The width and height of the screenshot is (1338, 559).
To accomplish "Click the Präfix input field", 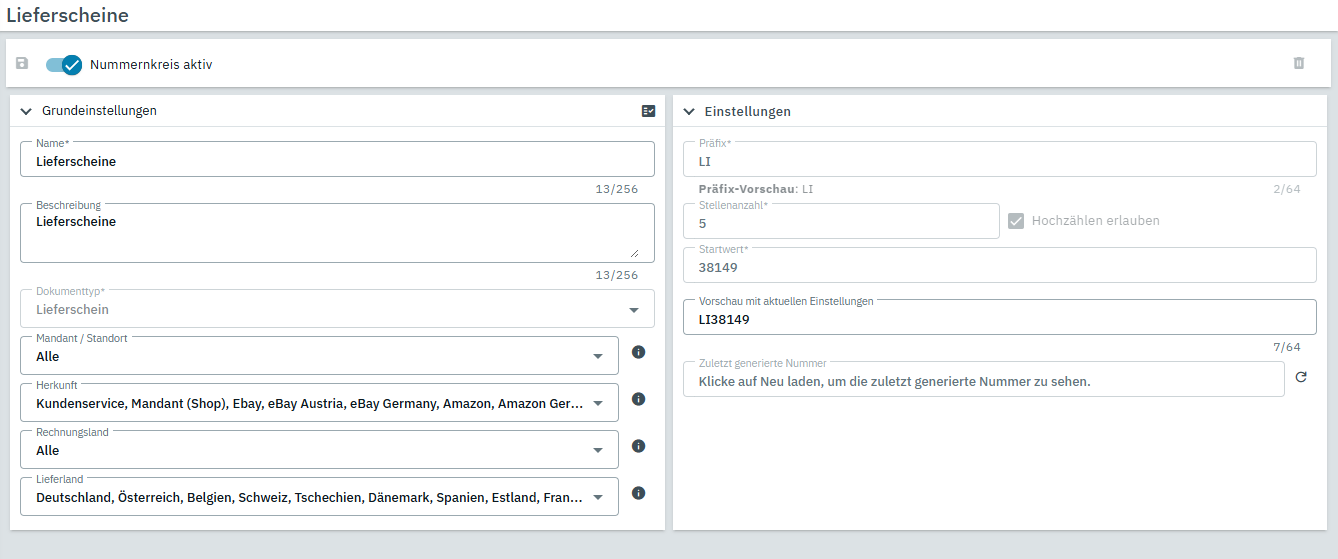I will pos(999,161).
